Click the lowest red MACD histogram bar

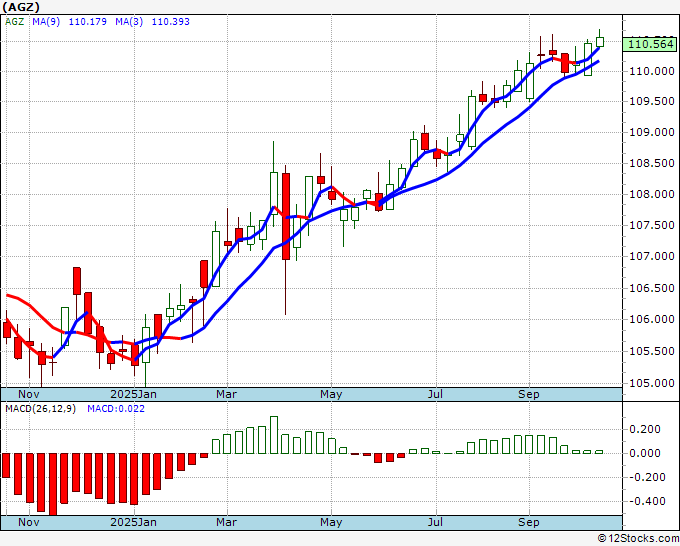[53, 484]
